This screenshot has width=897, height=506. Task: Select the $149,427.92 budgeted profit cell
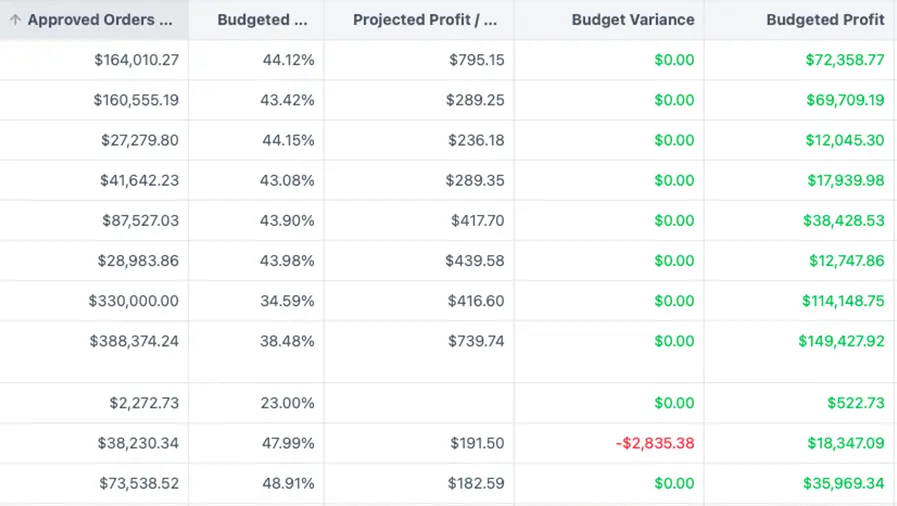841,341
